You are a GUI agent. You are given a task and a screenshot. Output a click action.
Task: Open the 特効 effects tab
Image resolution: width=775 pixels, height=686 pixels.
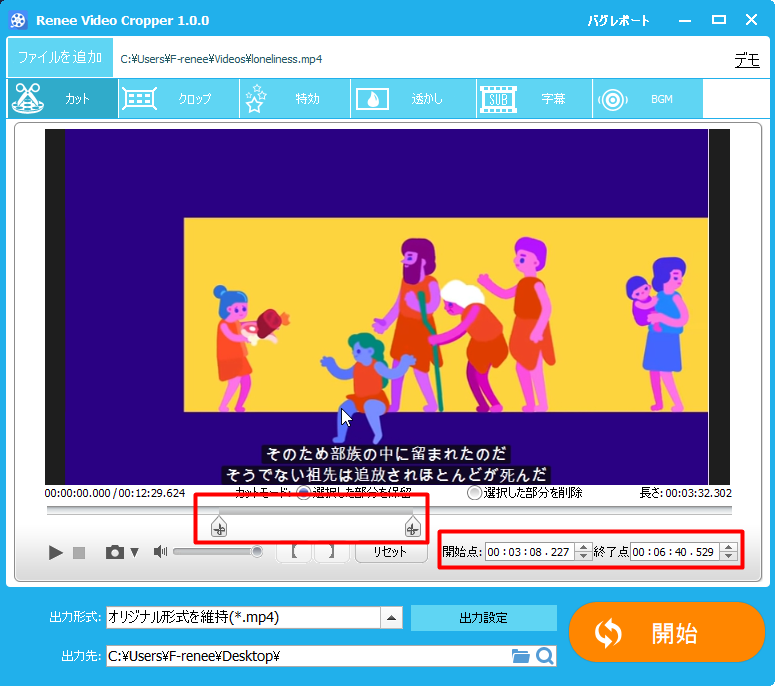295,99
